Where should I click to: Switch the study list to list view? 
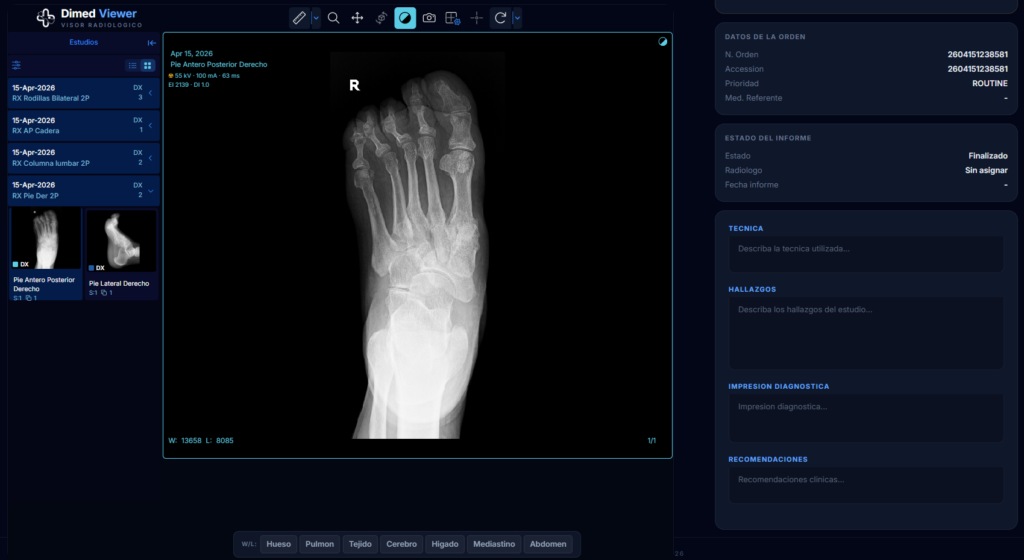[132, 65]
